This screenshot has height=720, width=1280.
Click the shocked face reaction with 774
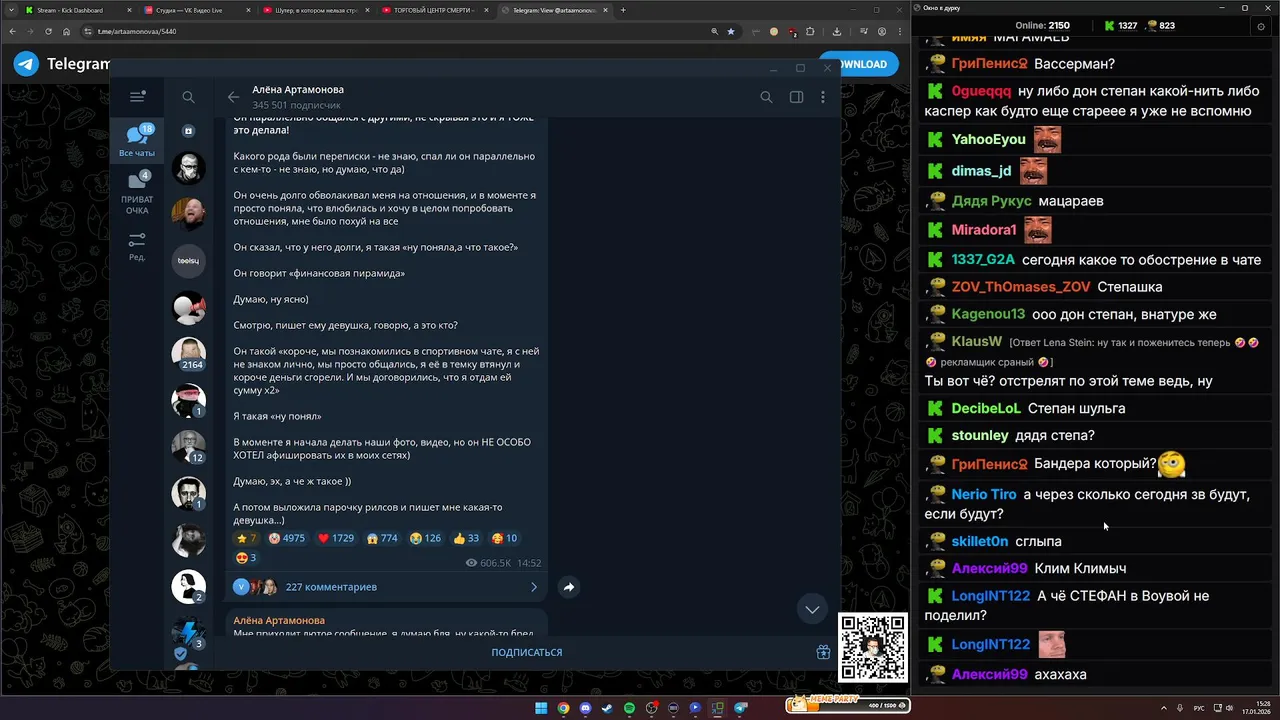(x=382, y=538)
